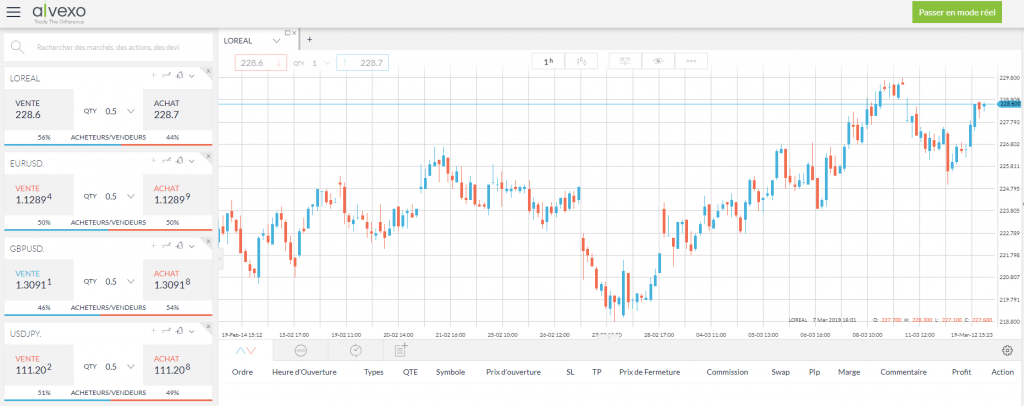This screenshot has height=406, width=1024.
Task: Buy EURUSD at ACHAT 1.12899
Action: point(178,194)
